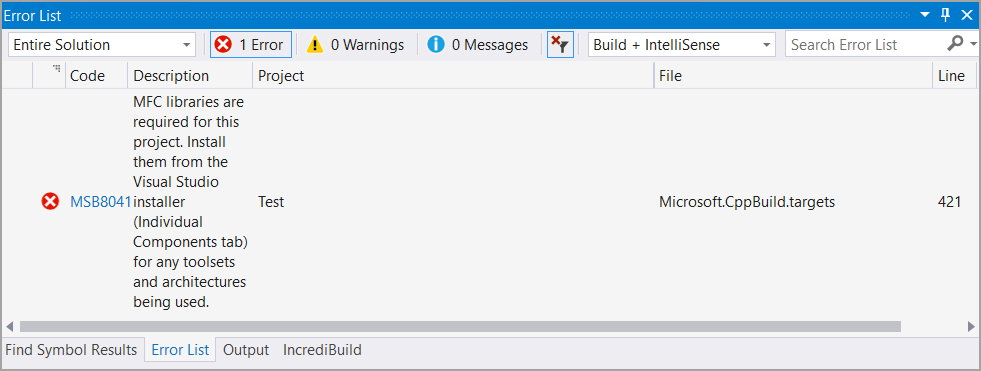Image resolution: width=981 pixels, height=371 pixels.
Task: Open MSB8041 error code link
Action: 101,201
